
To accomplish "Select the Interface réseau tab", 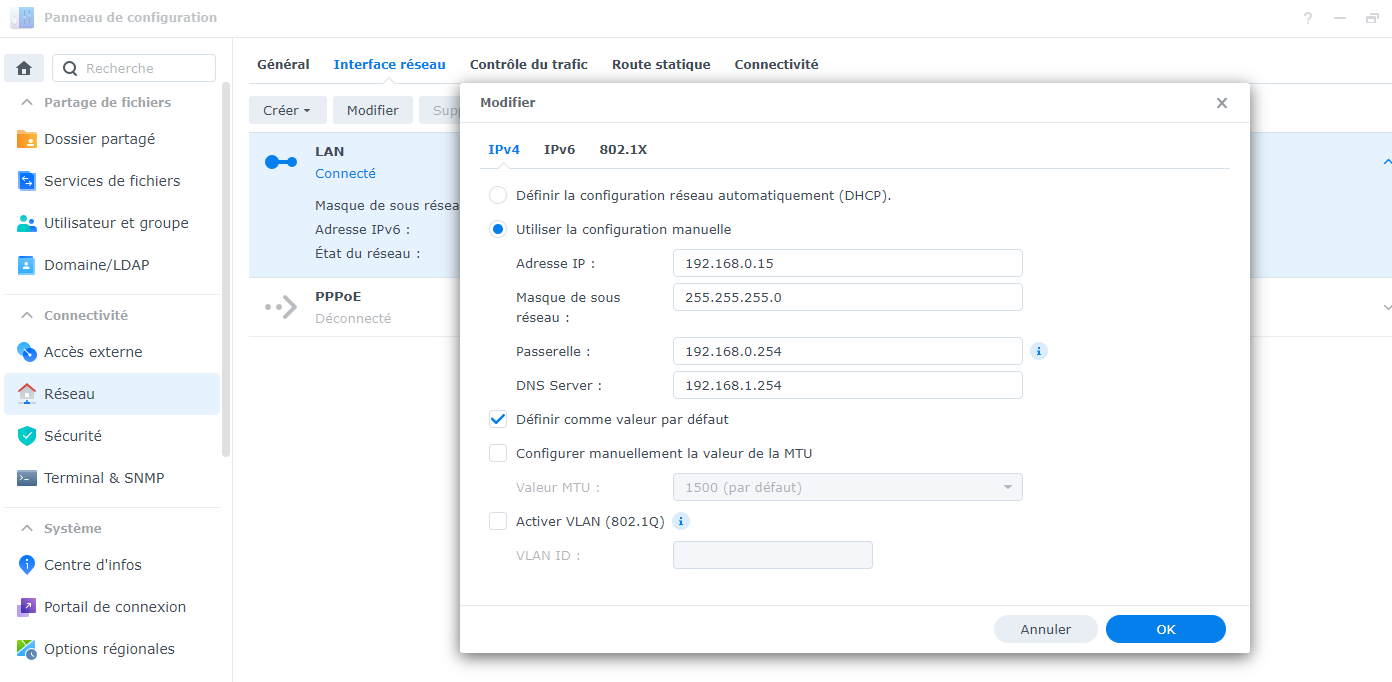I will click(390, 64).
